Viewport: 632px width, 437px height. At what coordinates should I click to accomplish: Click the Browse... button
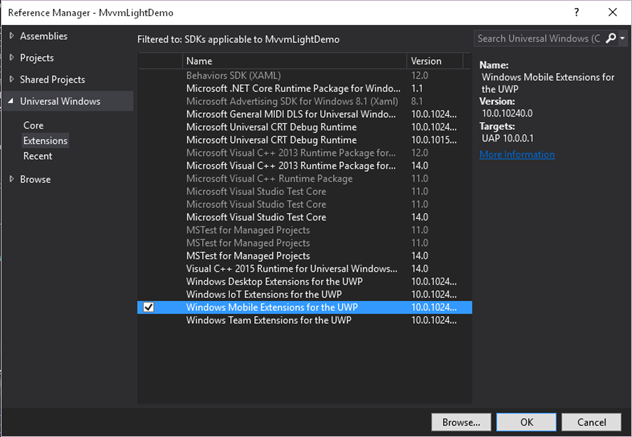(461, 422)
